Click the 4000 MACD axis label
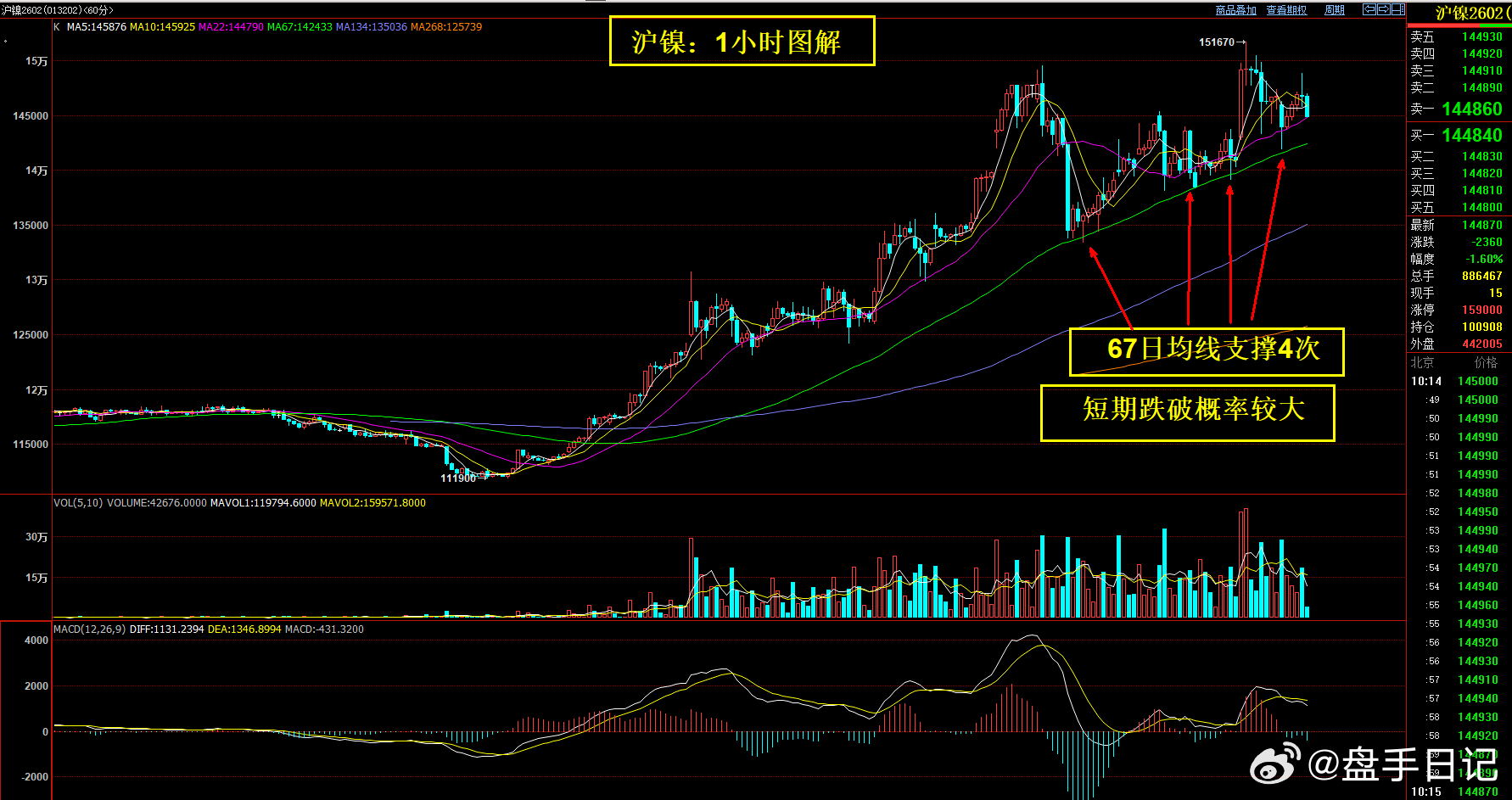 tap(36, 641)
